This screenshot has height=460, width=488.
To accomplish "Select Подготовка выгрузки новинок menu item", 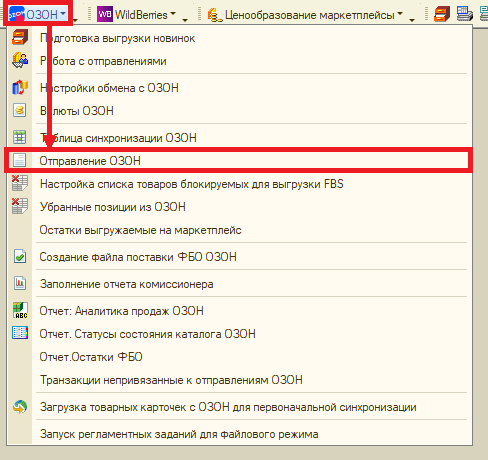I will pyautogui.click(x=240, y=38).
